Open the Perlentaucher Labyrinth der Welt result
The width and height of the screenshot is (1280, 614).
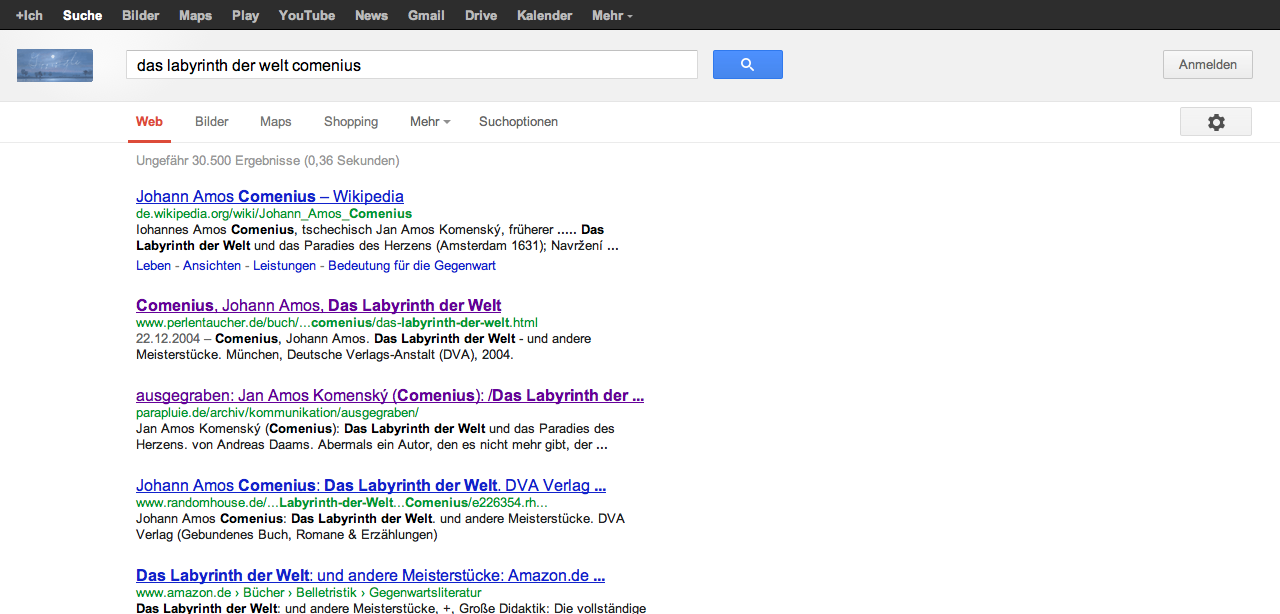318,305
